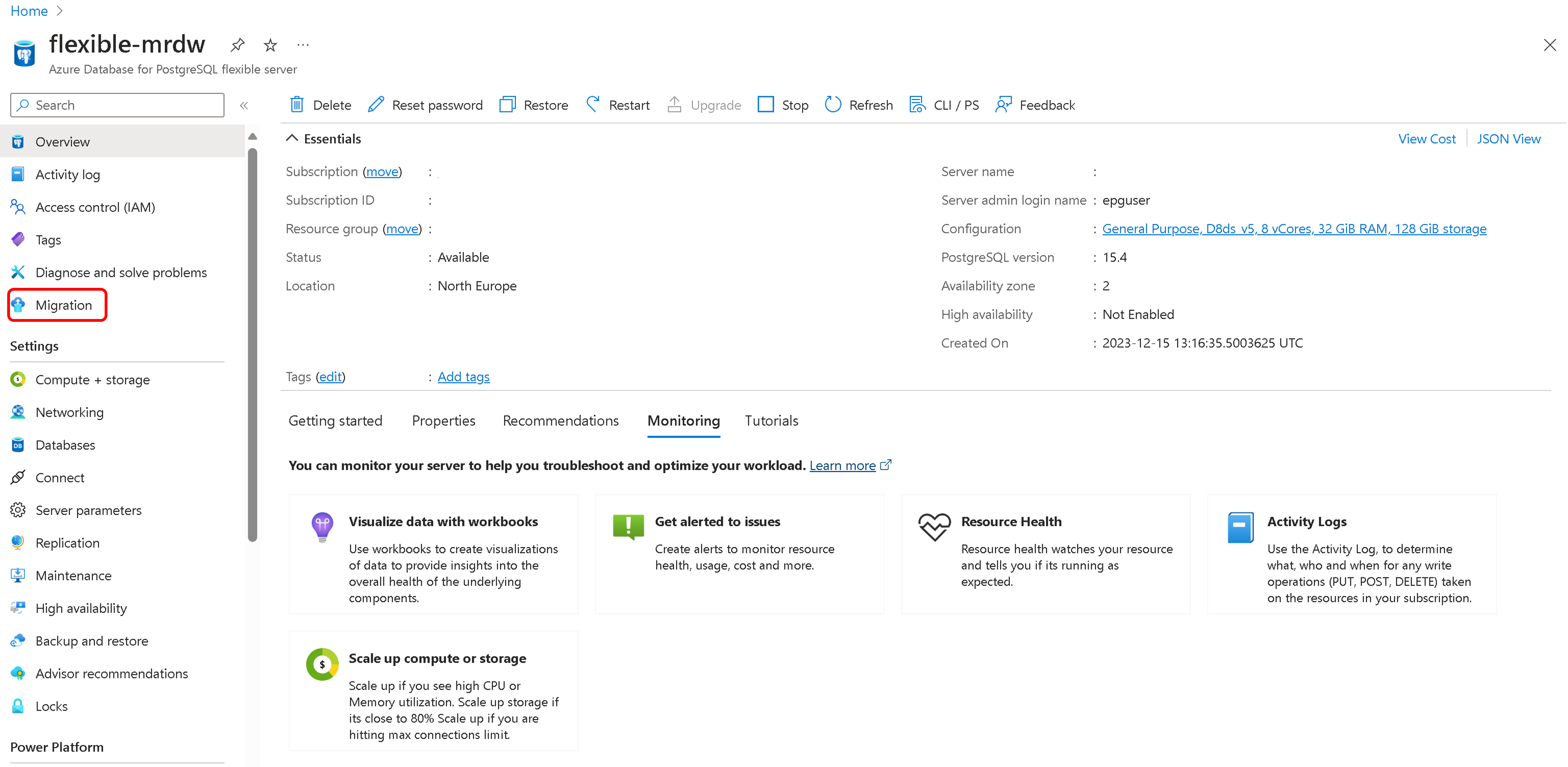Pin flexible-mrdw to dashboard

pos(237,44)
